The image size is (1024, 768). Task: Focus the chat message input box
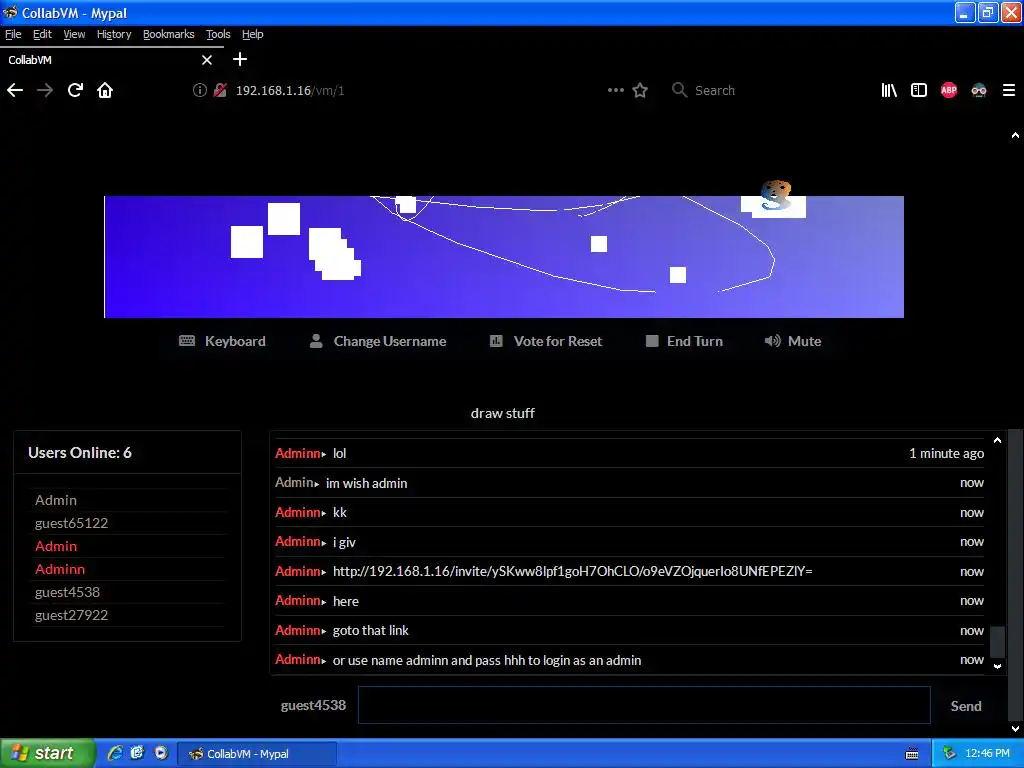point(644,705)
